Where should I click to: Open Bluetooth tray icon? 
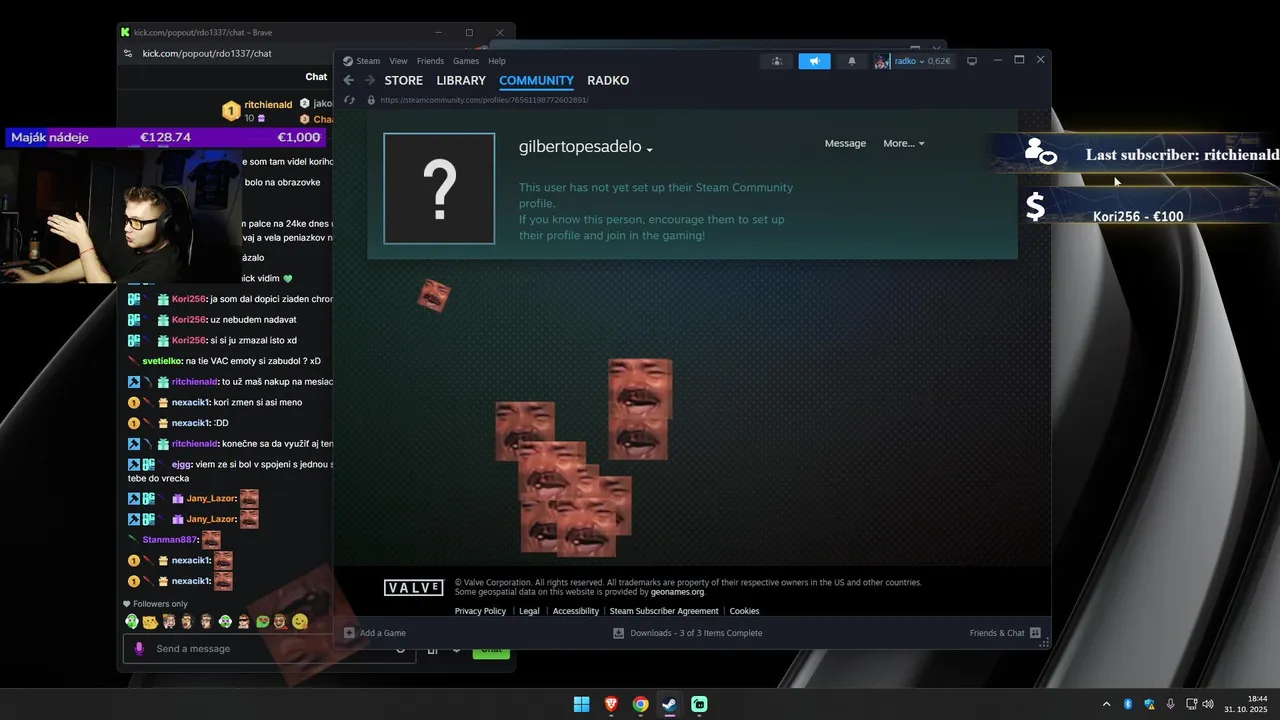(1128, 704)
